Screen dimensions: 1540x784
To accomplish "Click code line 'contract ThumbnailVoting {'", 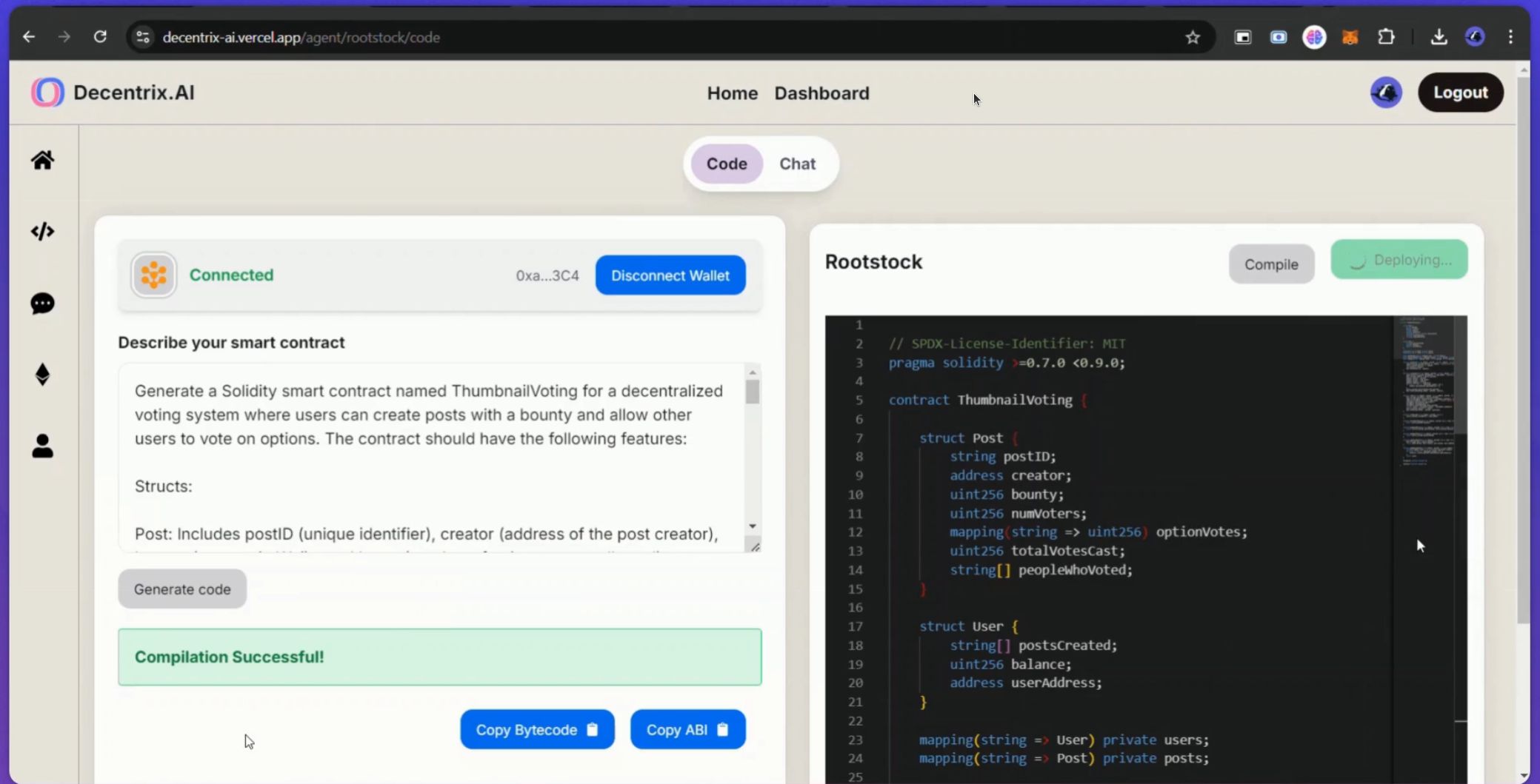I will pos(988,401).
